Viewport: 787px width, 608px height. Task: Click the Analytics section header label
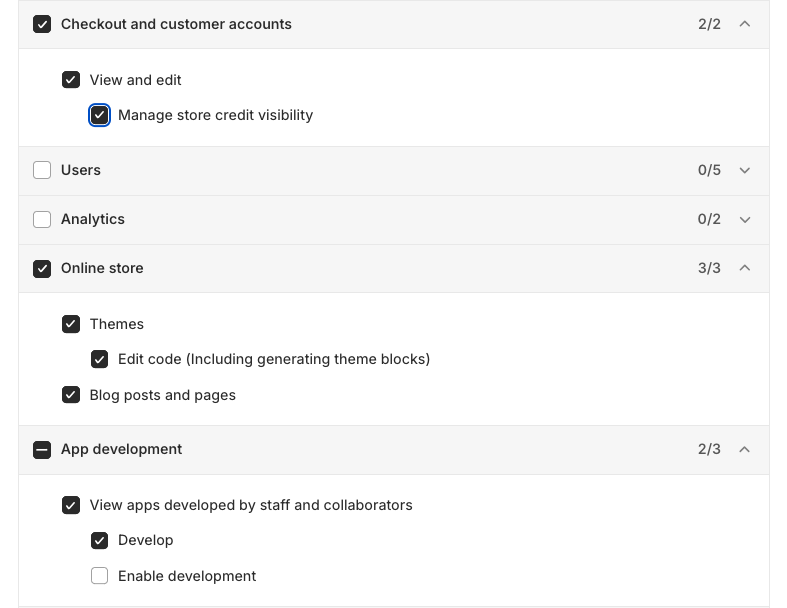(93, 219)
